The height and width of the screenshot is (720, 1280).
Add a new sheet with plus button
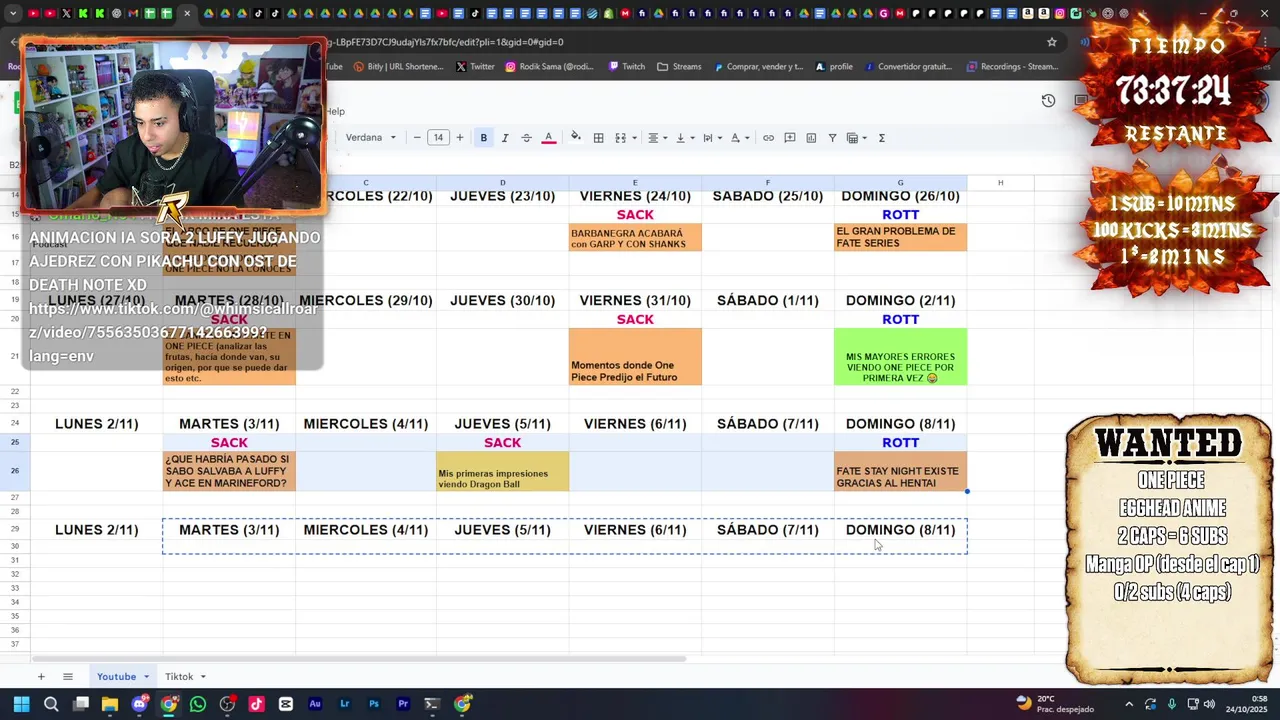pyautogui.click(x=41, y=677)
